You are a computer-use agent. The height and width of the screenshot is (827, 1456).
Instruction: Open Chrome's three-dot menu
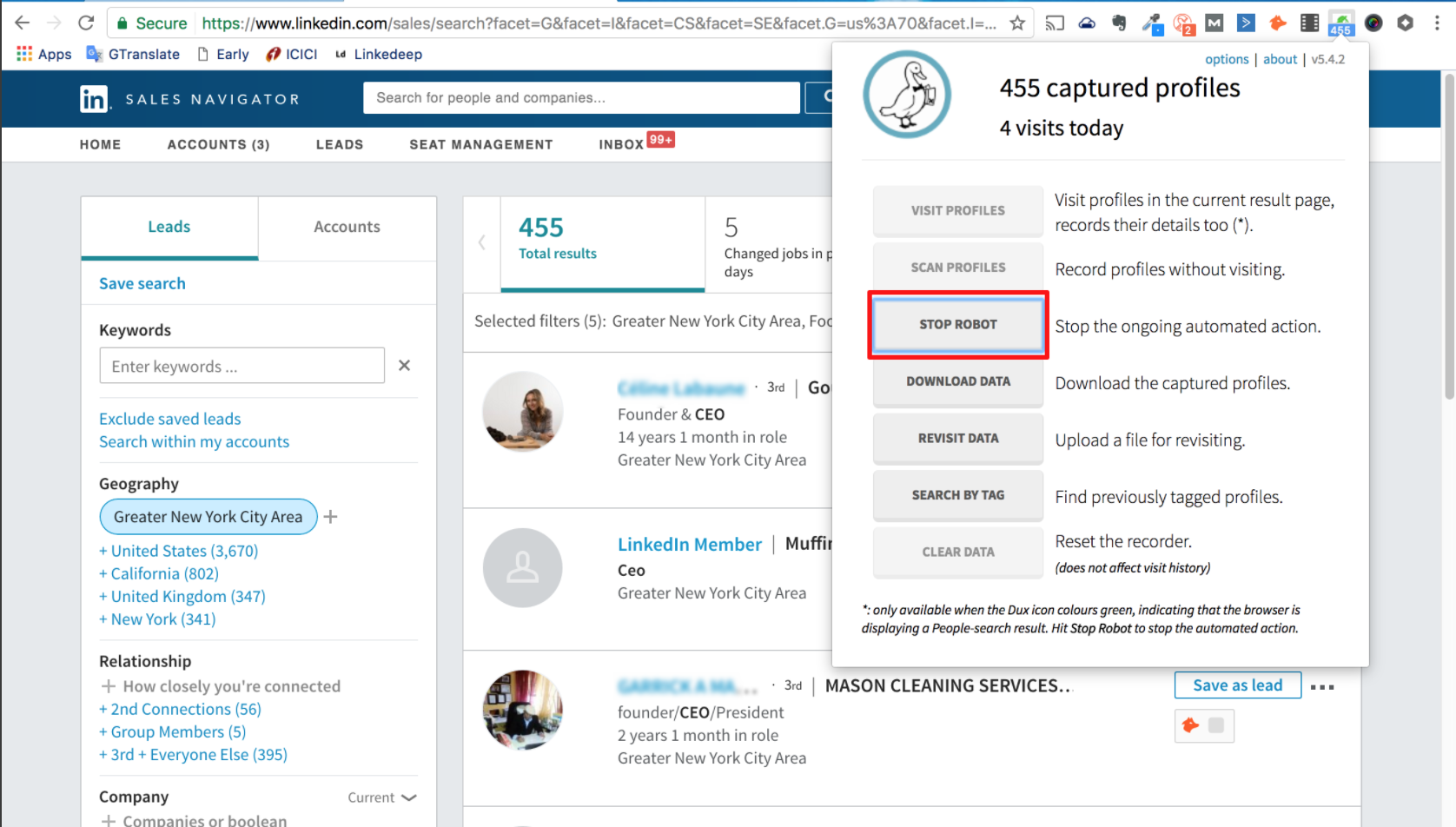[x=1437, y=23]
